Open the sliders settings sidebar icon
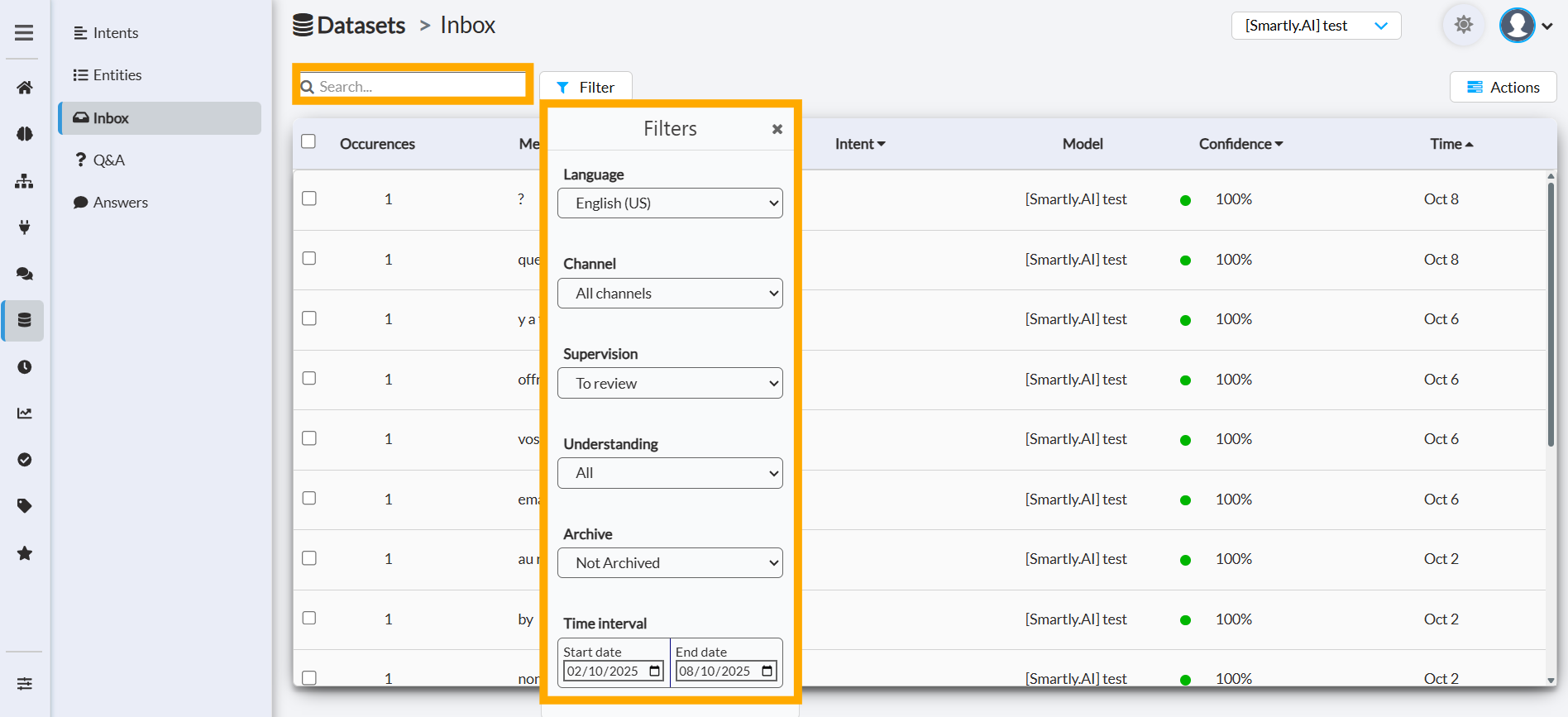Image resolution: width=1568 pixels, height=717 pixels. (25, 684)
